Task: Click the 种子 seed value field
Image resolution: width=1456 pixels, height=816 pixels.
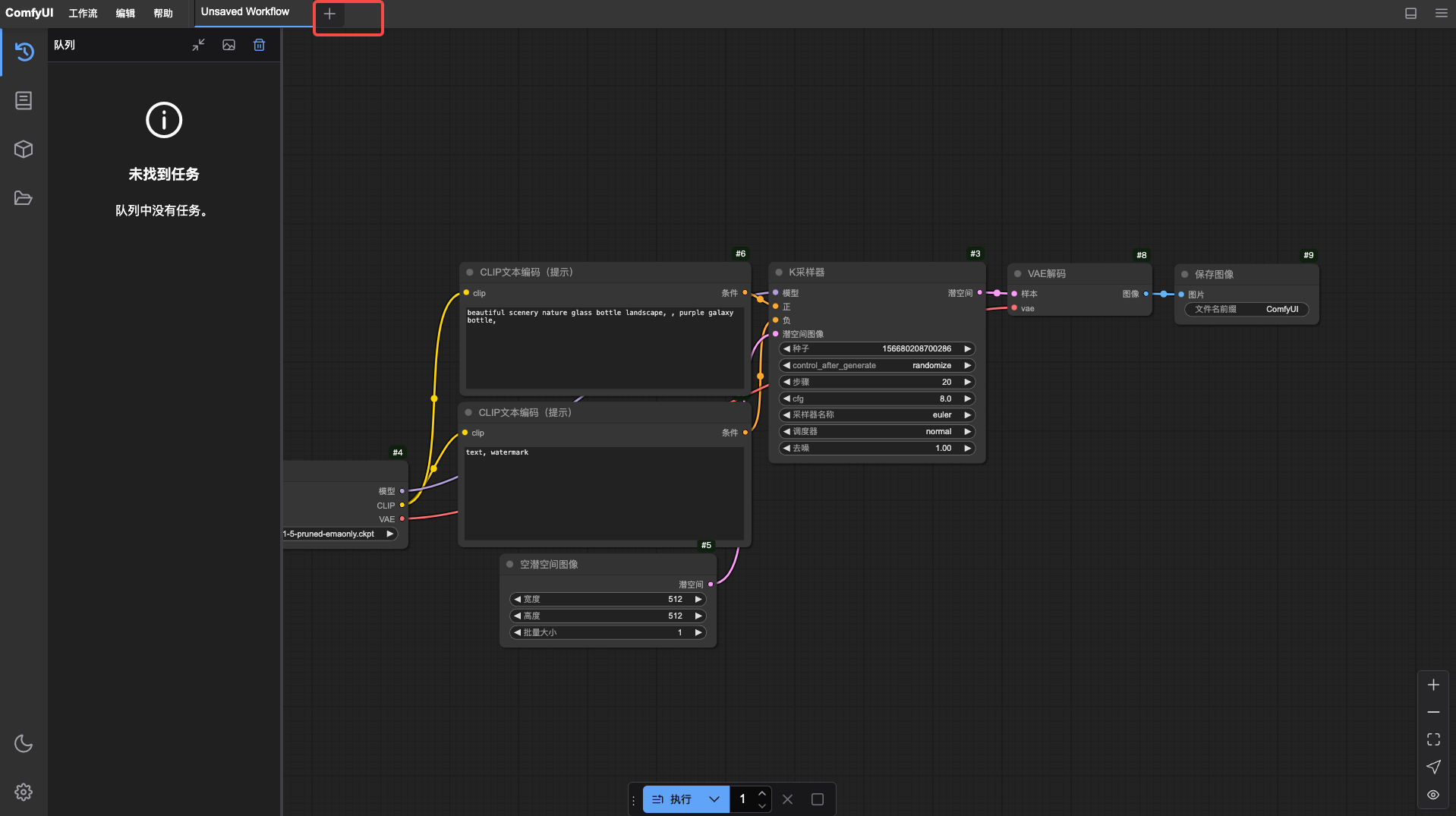Action: tap(877, 349)
